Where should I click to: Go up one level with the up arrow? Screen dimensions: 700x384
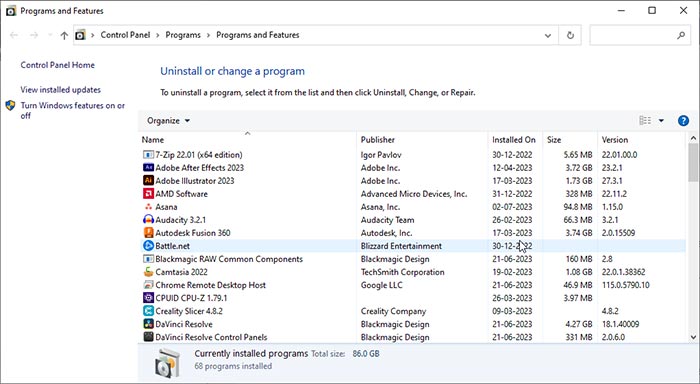(64, 35)
